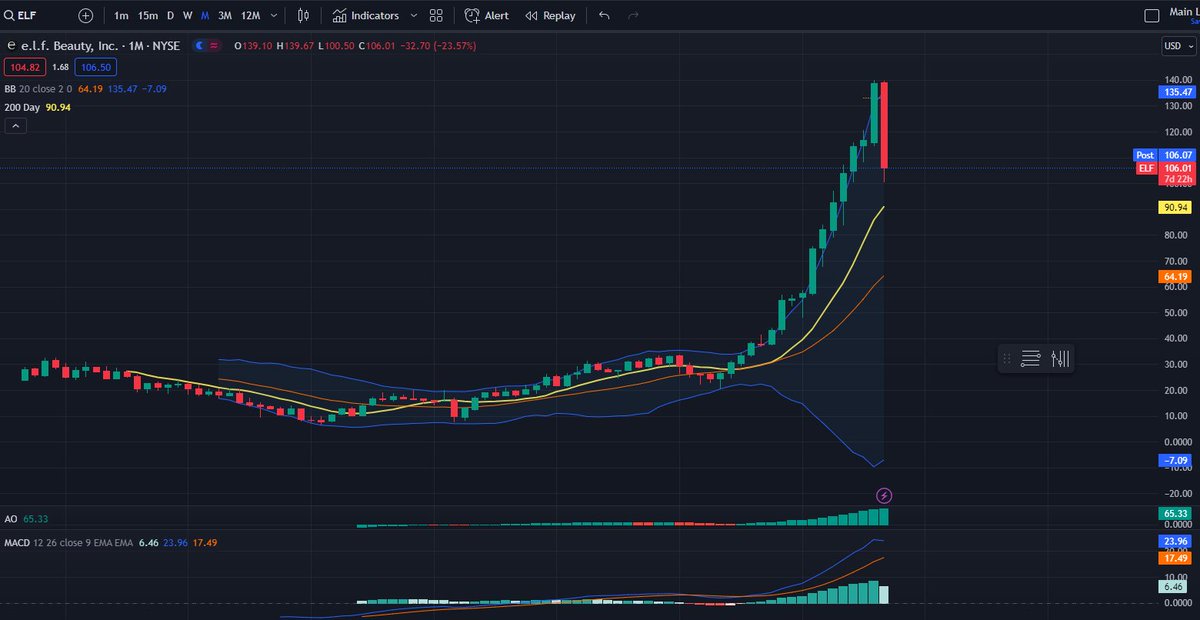
Task: Select the 15m timeframe
Action: (x=148, y=15)
